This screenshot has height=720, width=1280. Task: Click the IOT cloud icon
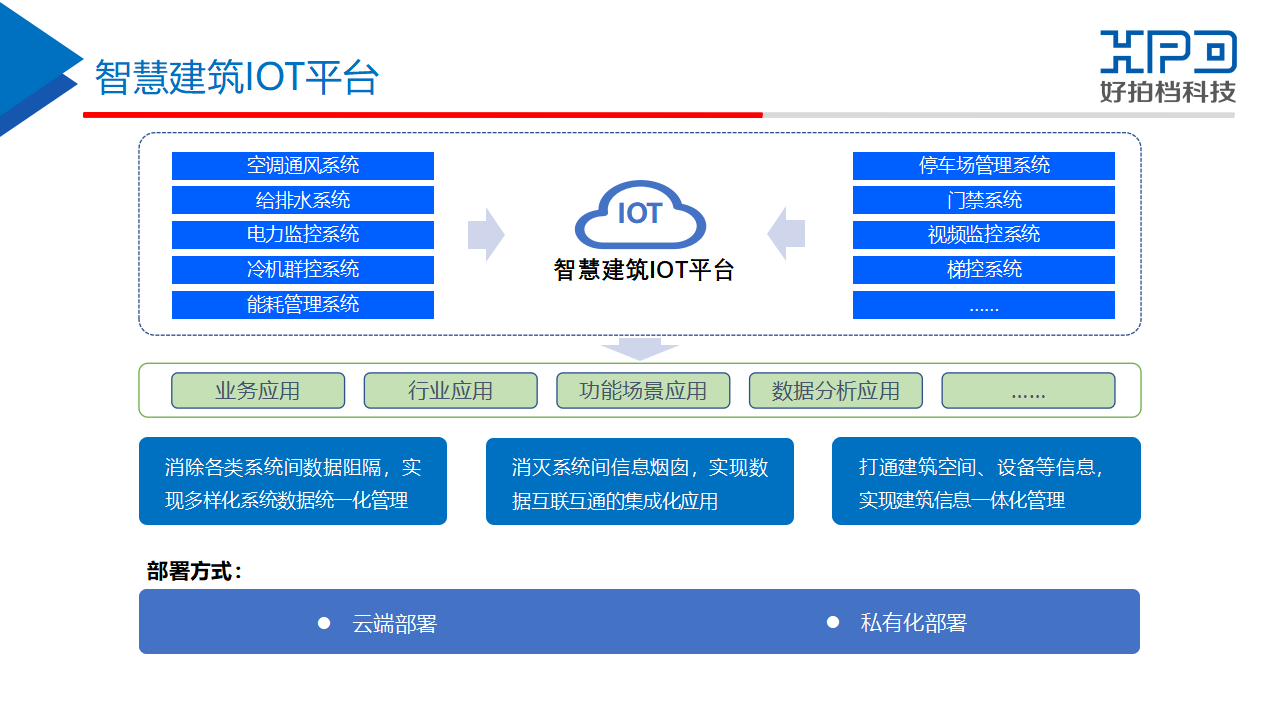pyautogui.click(x=640, y=214)
